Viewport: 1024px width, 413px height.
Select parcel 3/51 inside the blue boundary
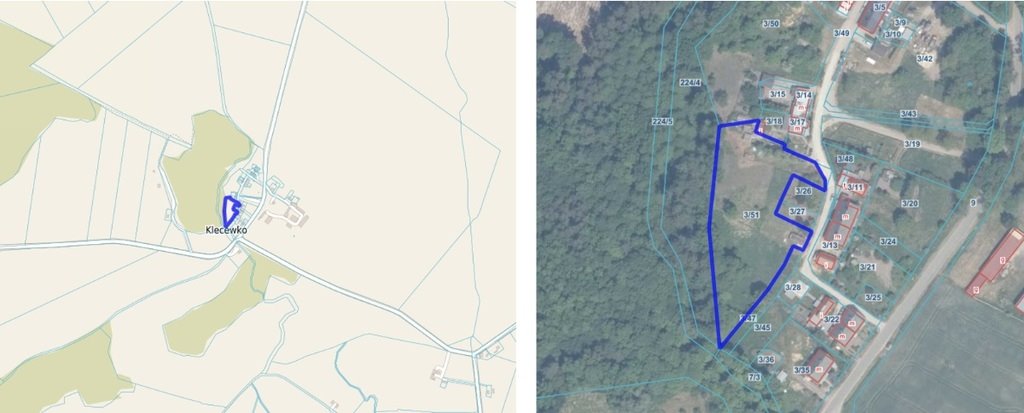tap(751, 214)
